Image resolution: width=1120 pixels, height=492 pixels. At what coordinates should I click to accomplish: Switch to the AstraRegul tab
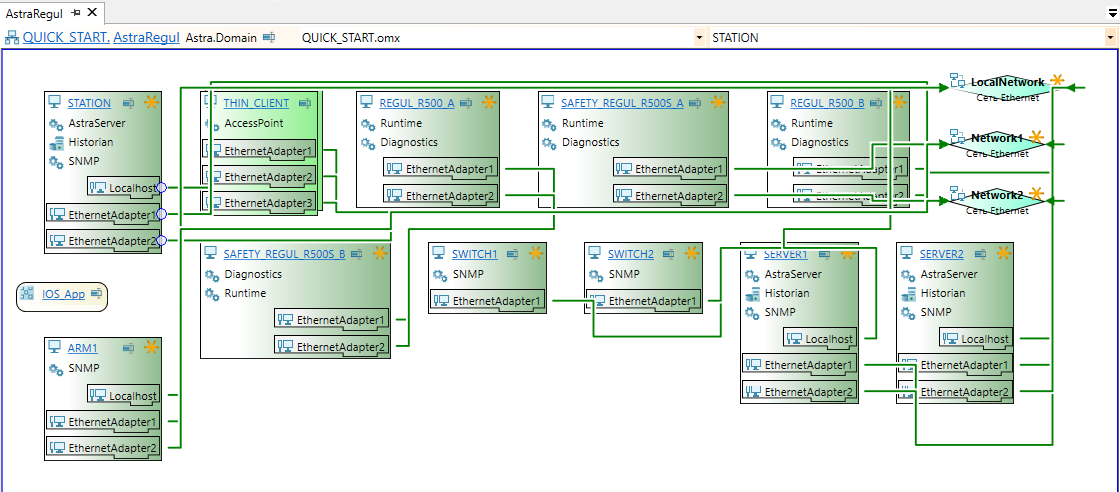[x=35, y=13]
